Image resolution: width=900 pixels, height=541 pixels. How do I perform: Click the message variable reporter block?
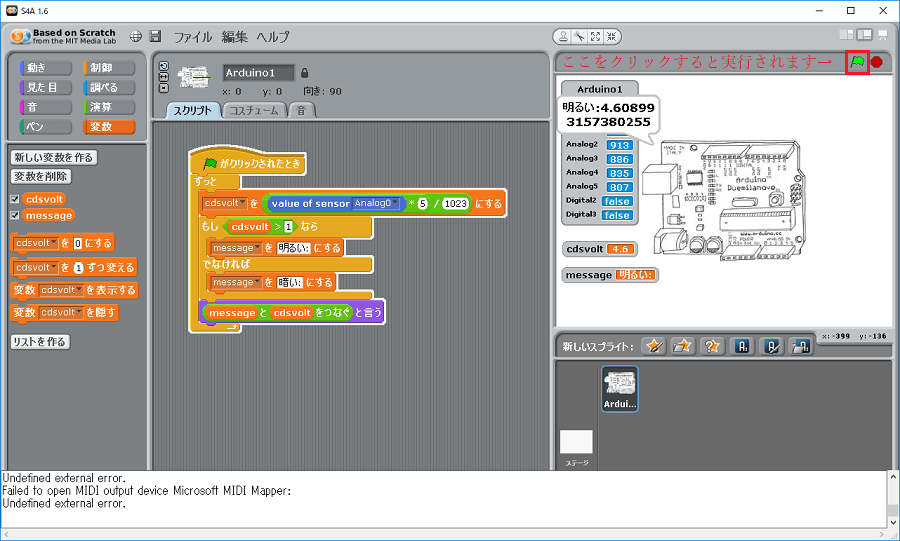click(49, 216)
